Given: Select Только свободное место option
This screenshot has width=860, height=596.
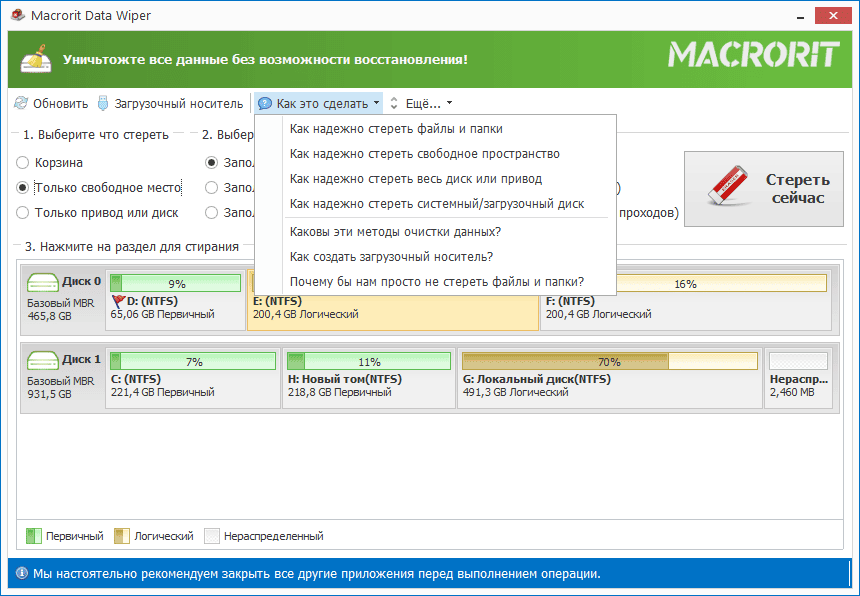Looking at the screenshot, I should tap(22, 187).
